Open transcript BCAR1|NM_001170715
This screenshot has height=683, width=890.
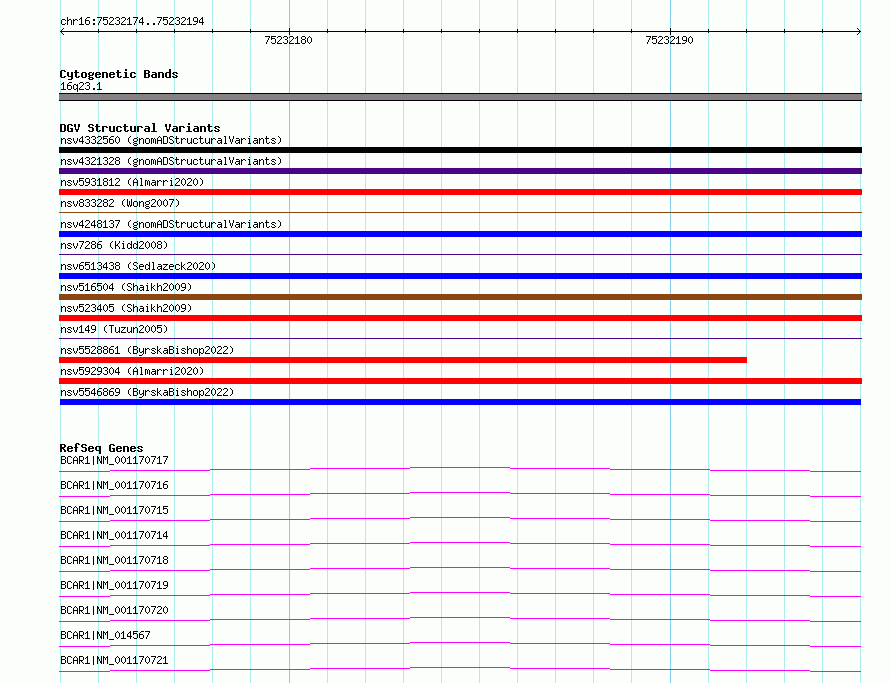click(x=114, y=510)
